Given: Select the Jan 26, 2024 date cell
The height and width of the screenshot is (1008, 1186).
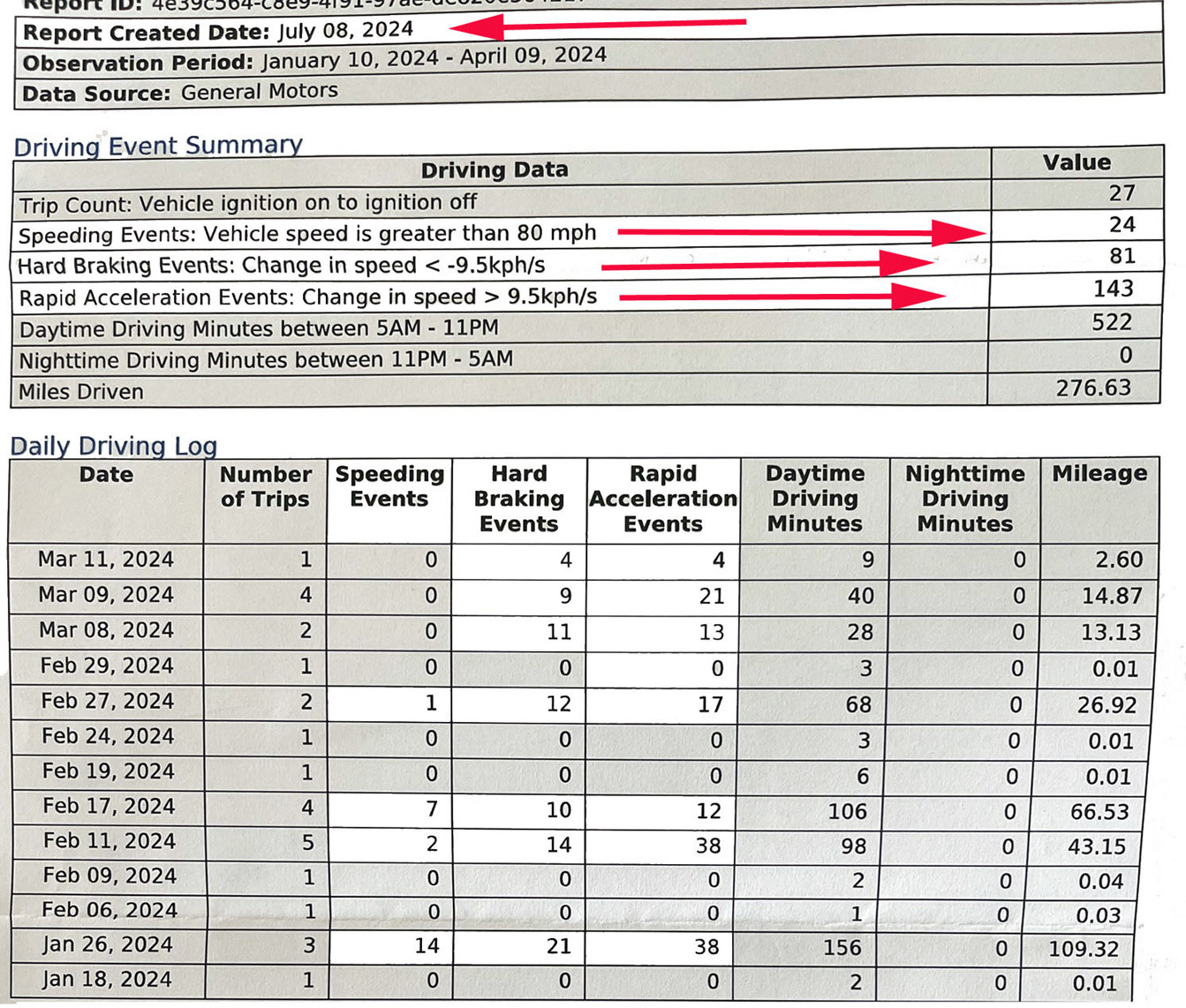Looking at the screenshot, I should pyautogui.click(x=107, y=944).
